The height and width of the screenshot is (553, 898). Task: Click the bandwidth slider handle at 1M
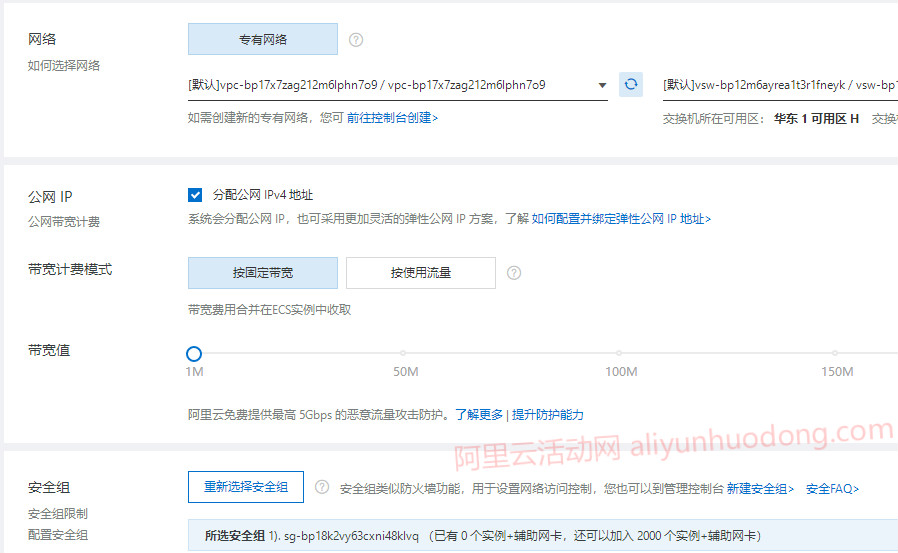pos(194,354)
